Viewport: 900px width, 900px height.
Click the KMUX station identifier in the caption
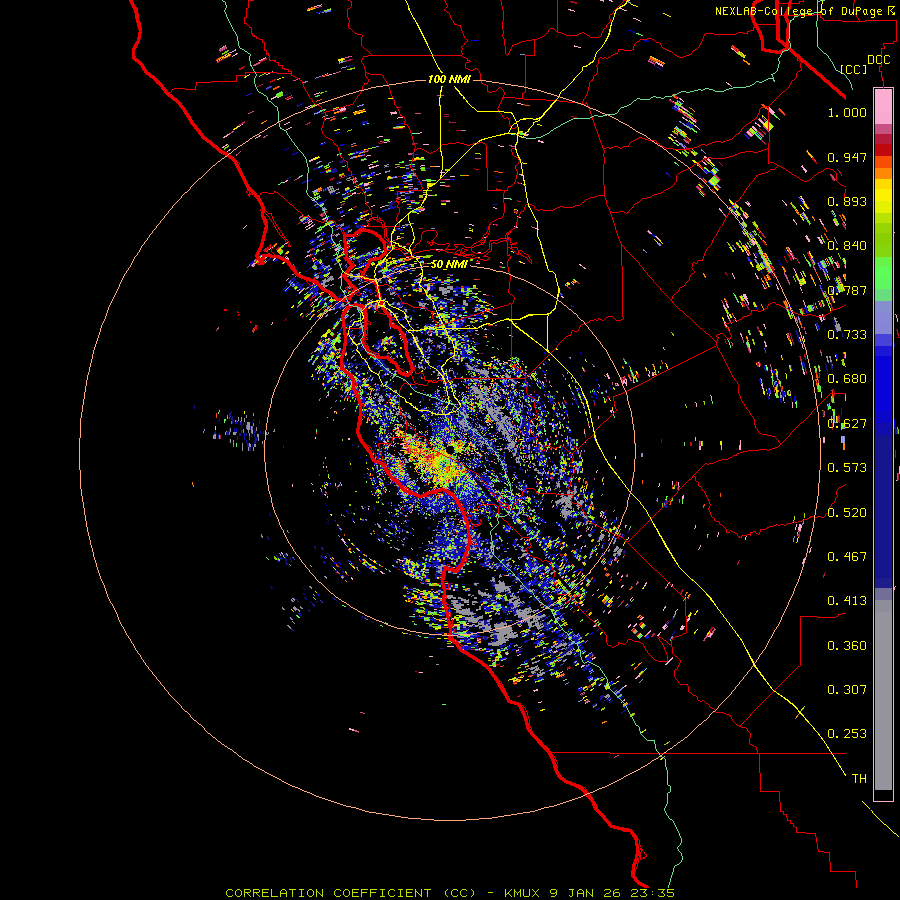pyautogui.click(x=522, y=893)
